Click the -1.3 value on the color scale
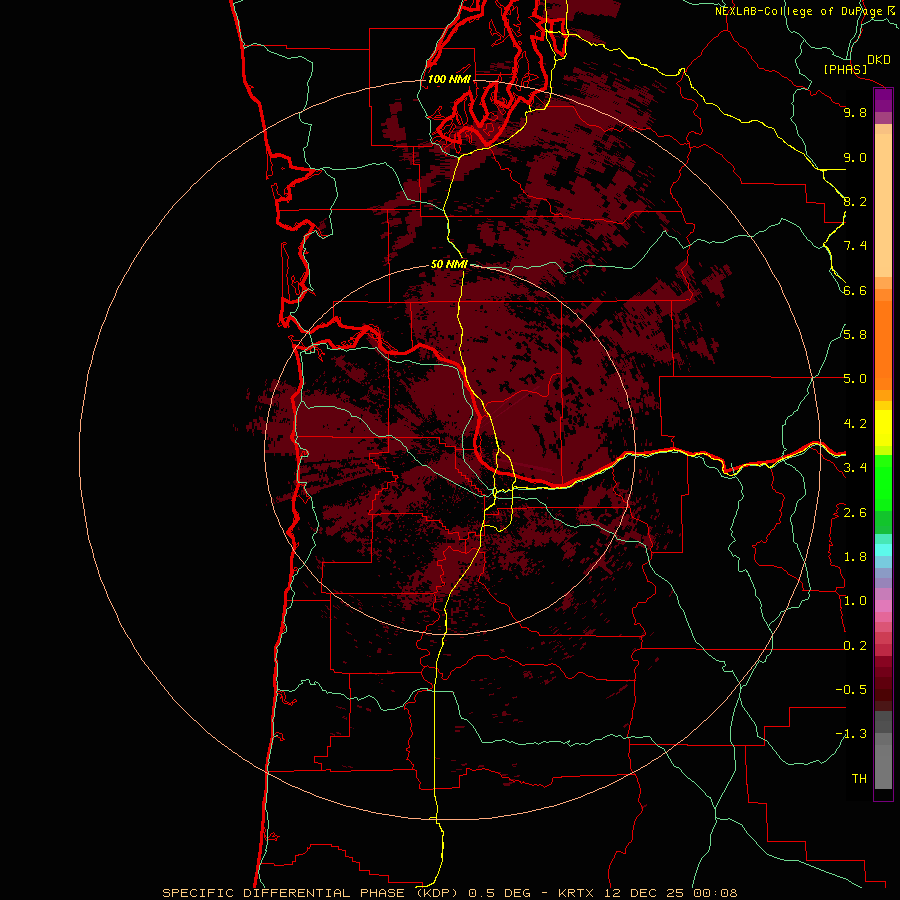The image size is (900, 900). [851, 734]
